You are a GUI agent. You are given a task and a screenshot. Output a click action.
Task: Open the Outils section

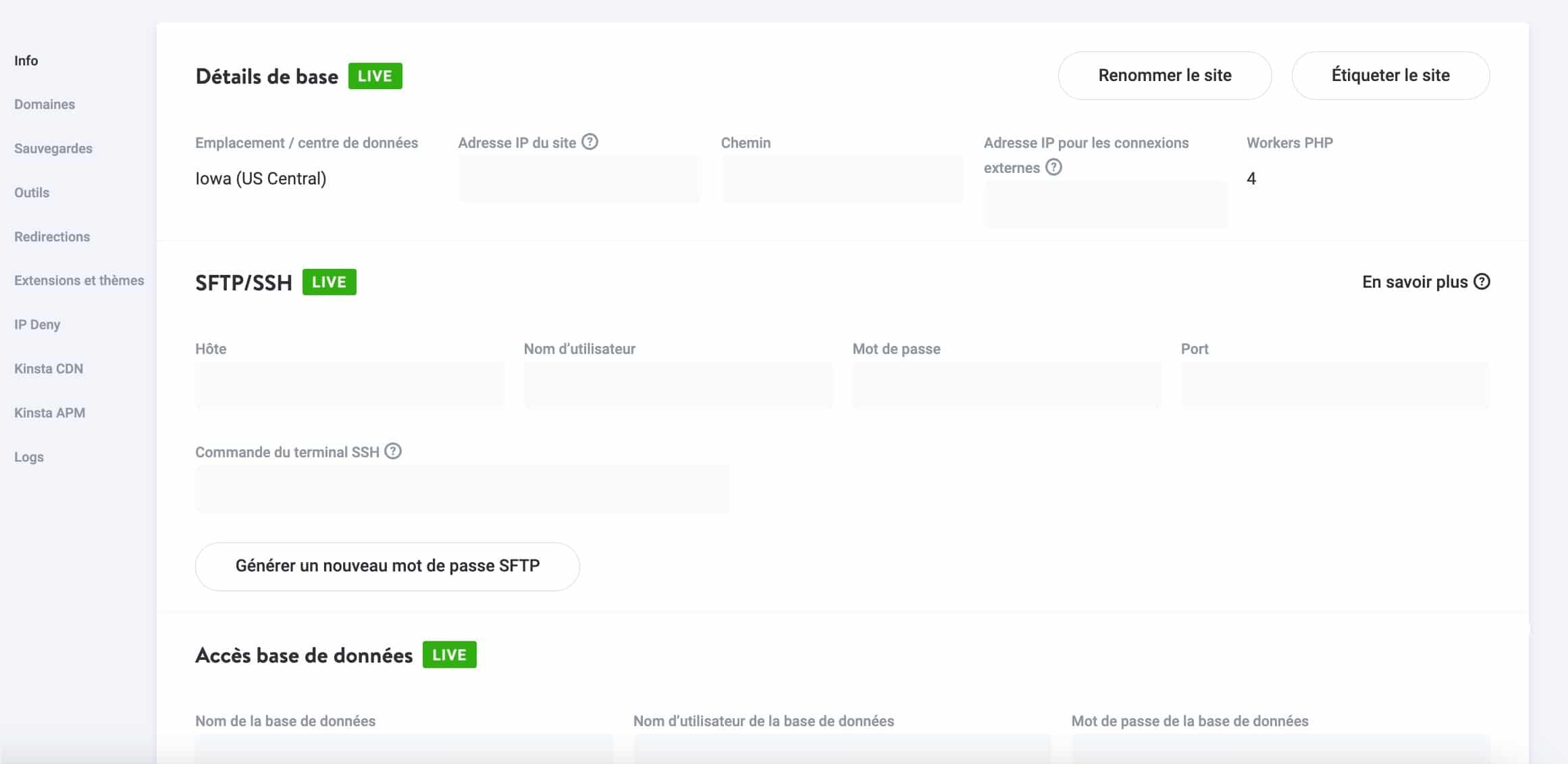31,193
